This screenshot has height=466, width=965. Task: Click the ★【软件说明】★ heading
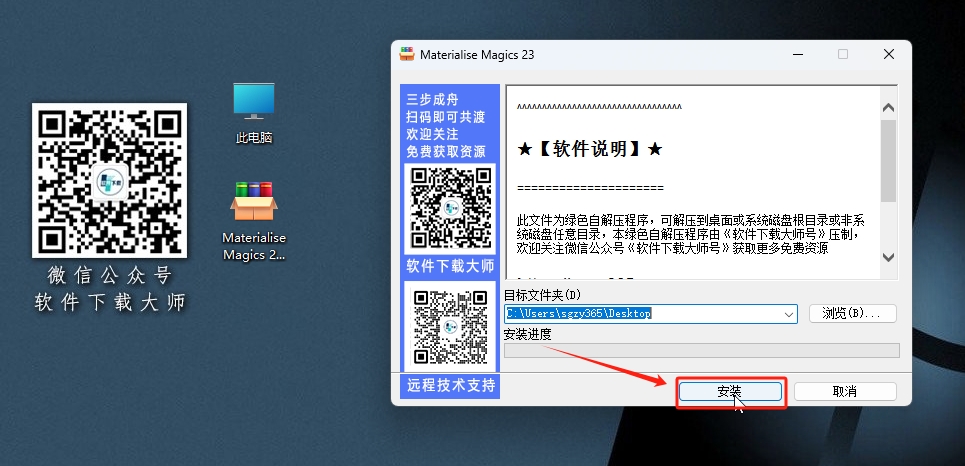(x=590, y=149)
